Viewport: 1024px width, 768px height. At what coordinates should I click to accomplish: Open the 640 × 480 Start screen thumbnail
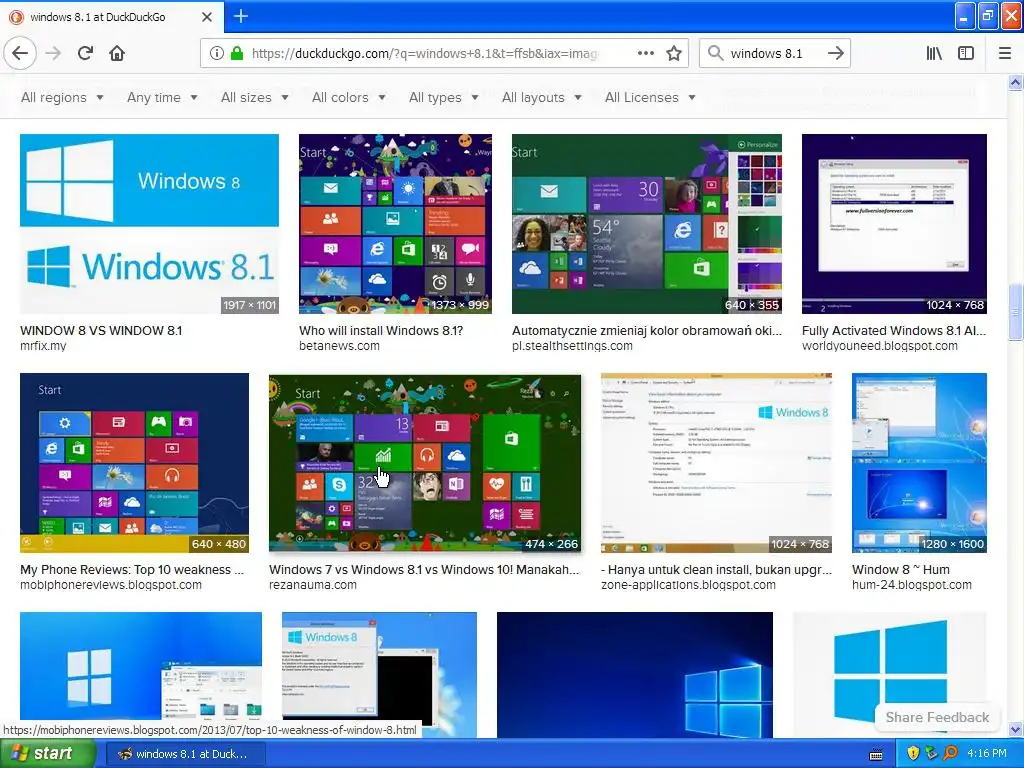135,463
